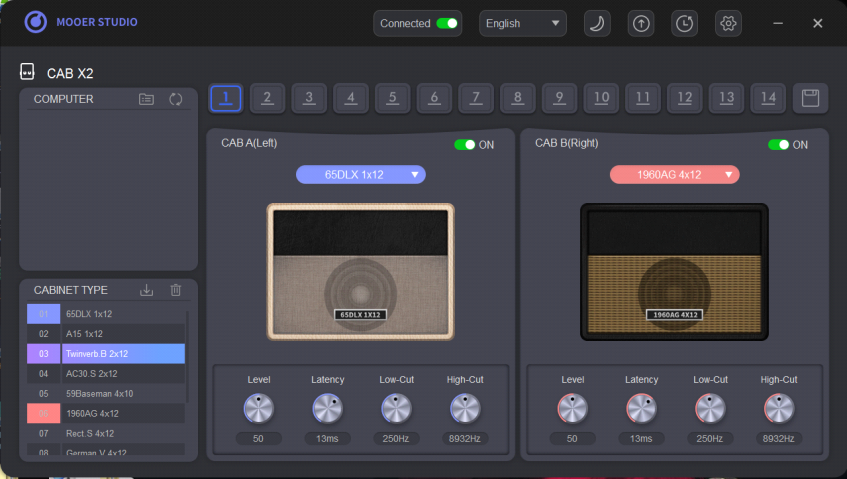Viewport: 847px width, 479px height.
Task: Select Twinverb.B 2x12 in cabinet list
Action: (106, 354)
